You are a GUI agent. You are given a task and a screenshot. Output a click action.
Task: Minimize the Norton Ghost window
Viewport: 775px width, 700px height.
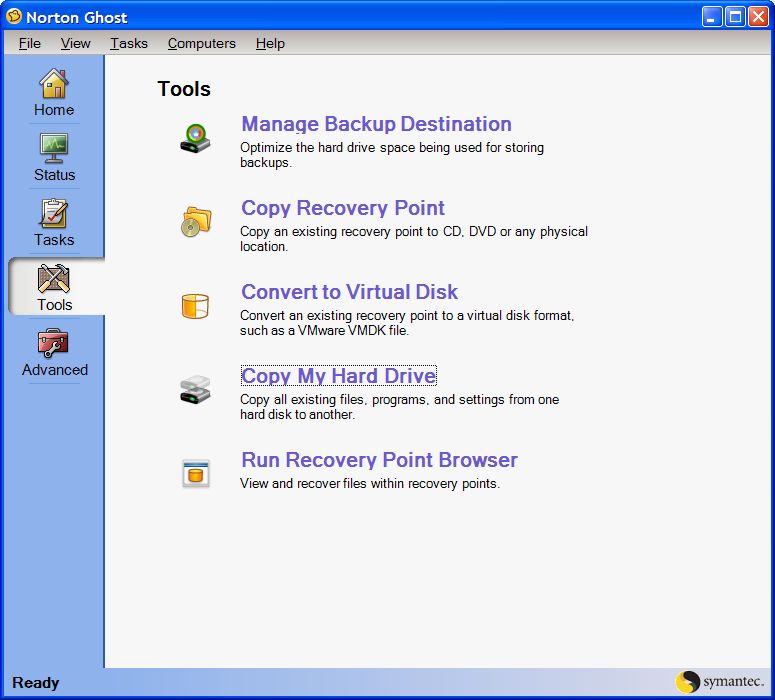point(712,17)
